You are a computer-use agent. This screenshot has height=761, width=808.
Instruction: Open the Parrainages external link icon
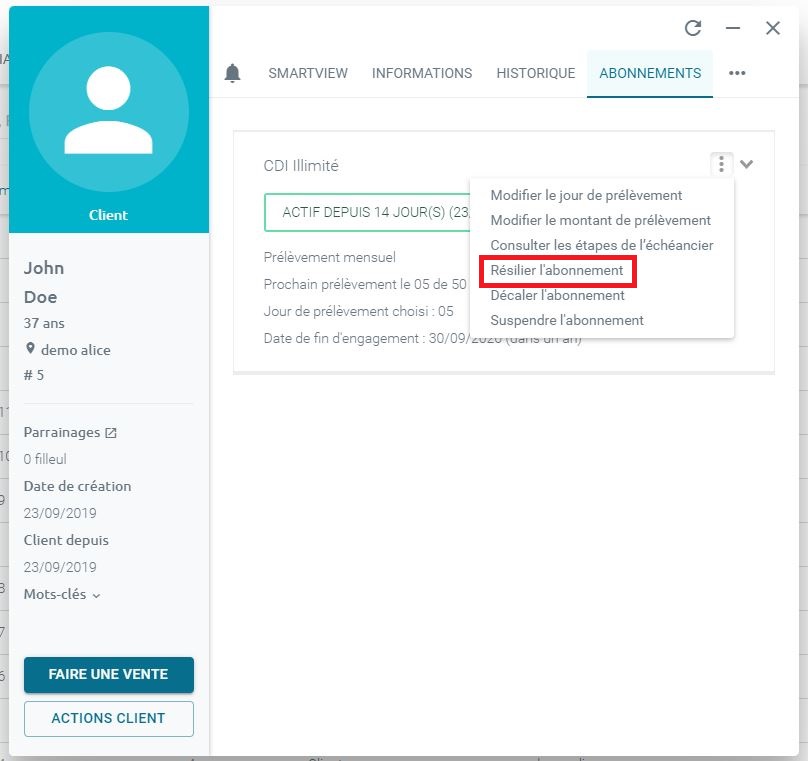point(111,433)
